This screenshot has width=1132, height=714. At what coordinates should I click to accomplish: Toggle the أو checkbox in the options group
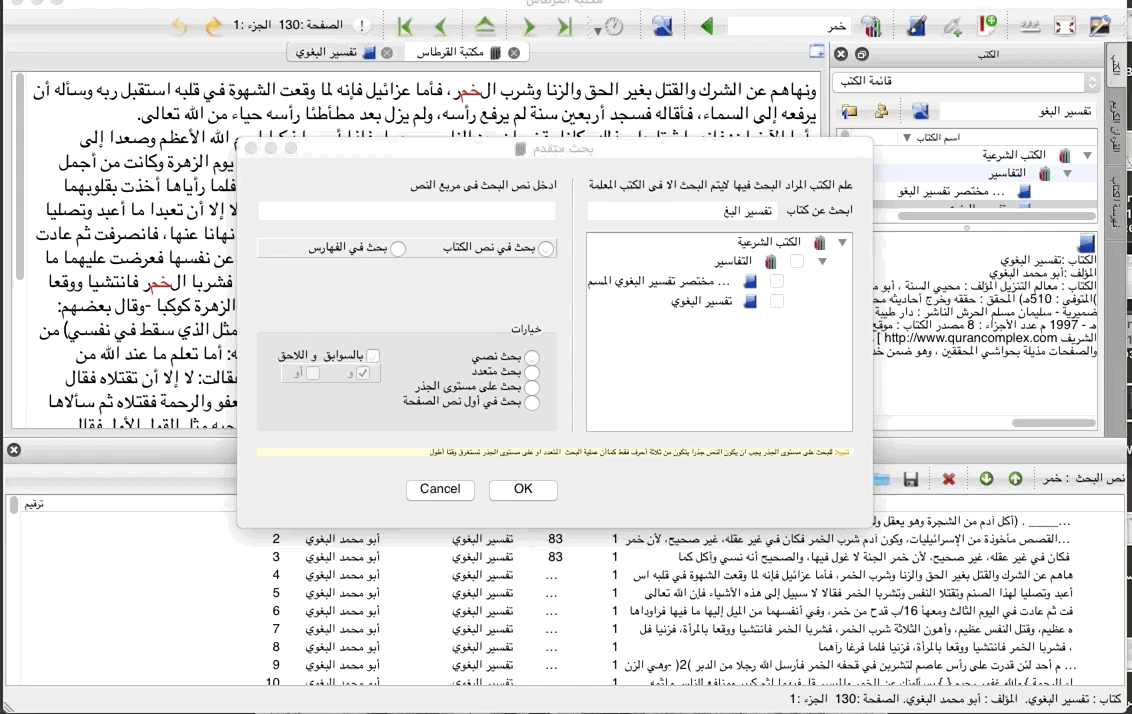(x=313, y=373)
